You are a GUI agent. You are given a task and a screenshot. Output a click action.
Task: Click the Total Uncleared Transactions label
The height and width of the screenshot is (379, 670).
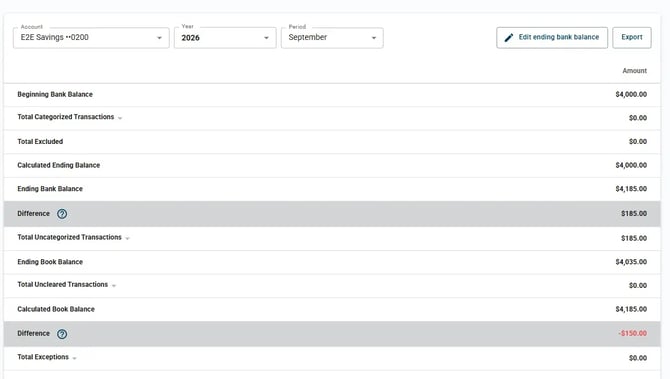coord(62,285)
